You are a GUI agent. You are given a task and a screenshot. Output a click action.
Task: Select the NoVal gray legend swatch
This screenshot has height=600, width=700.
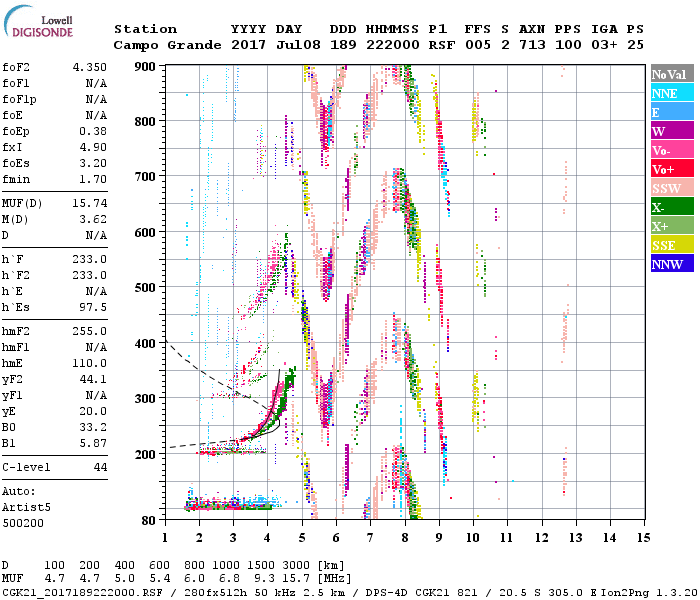(668, 74)
